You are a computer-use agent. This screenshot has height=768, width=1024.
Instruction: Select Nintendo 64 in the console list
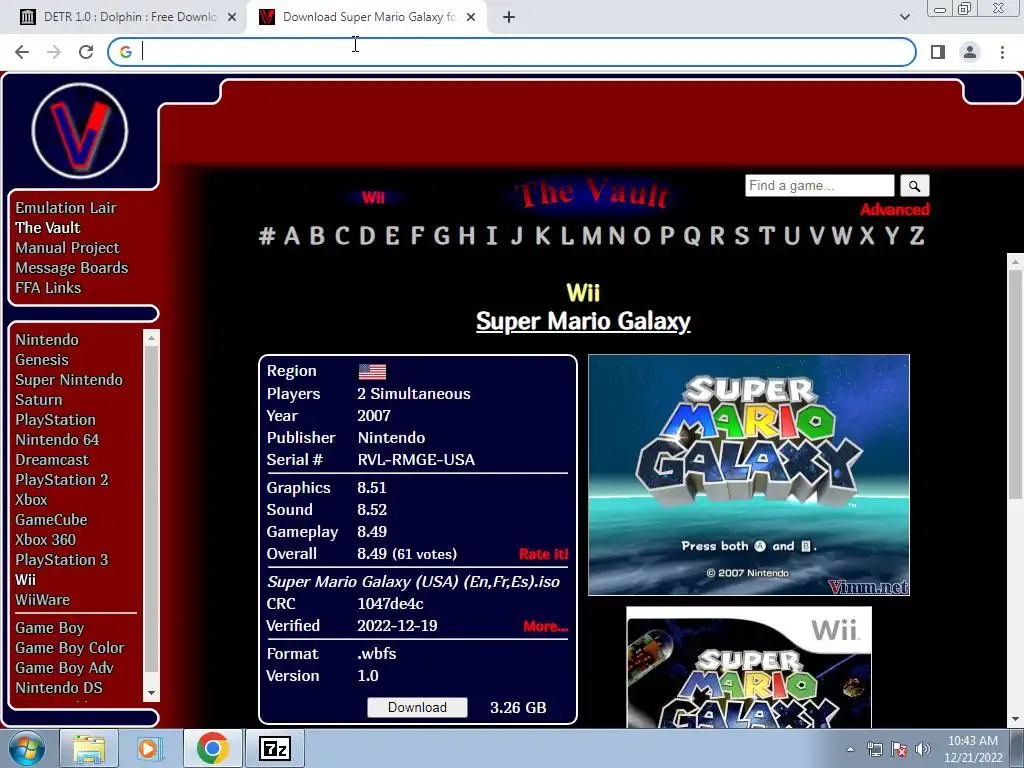(x=57, y=440)
